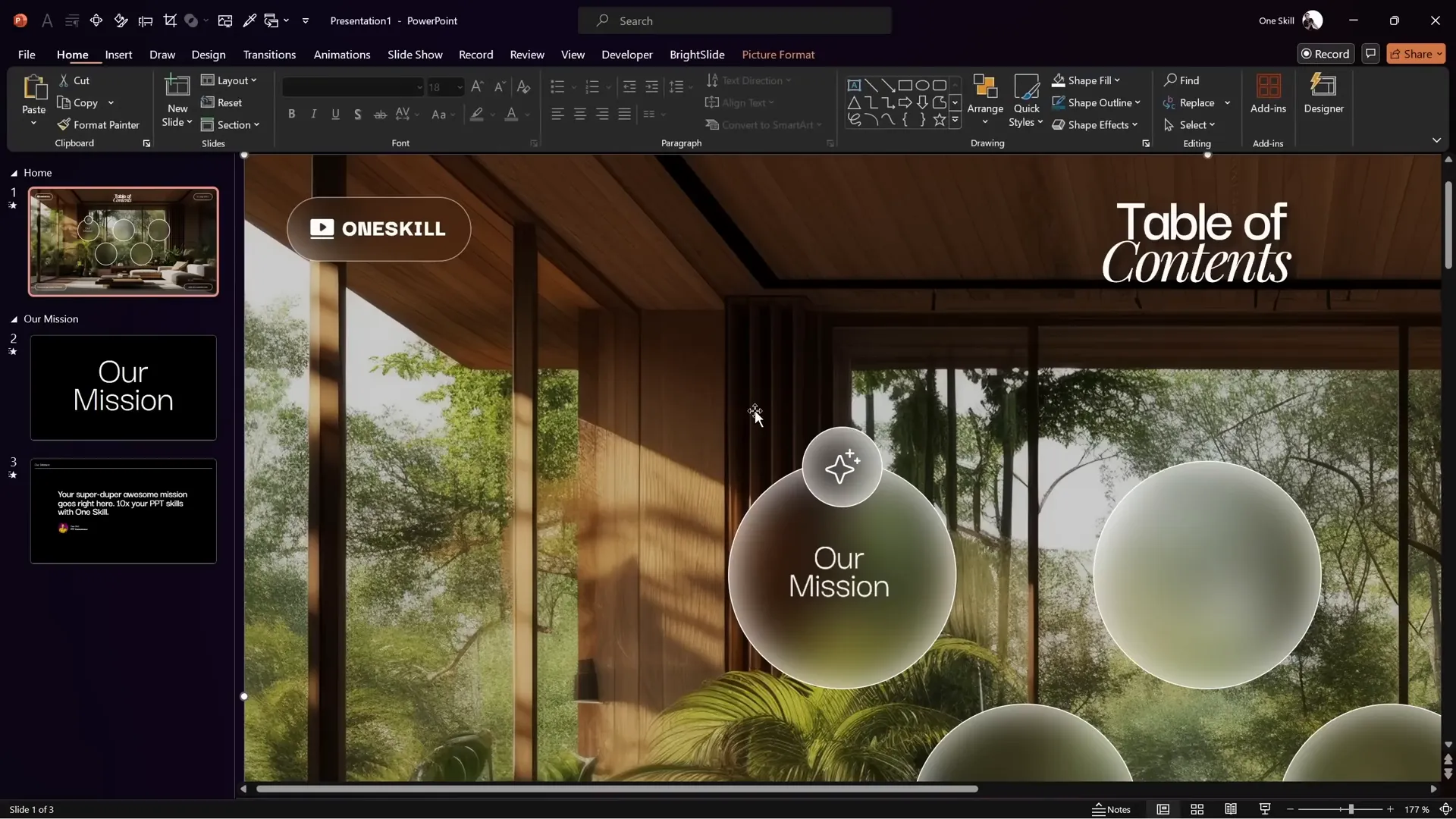This screenshot has height=819, width=1456.
Task: Click the Copy button
Action: [x=78, y=102]
